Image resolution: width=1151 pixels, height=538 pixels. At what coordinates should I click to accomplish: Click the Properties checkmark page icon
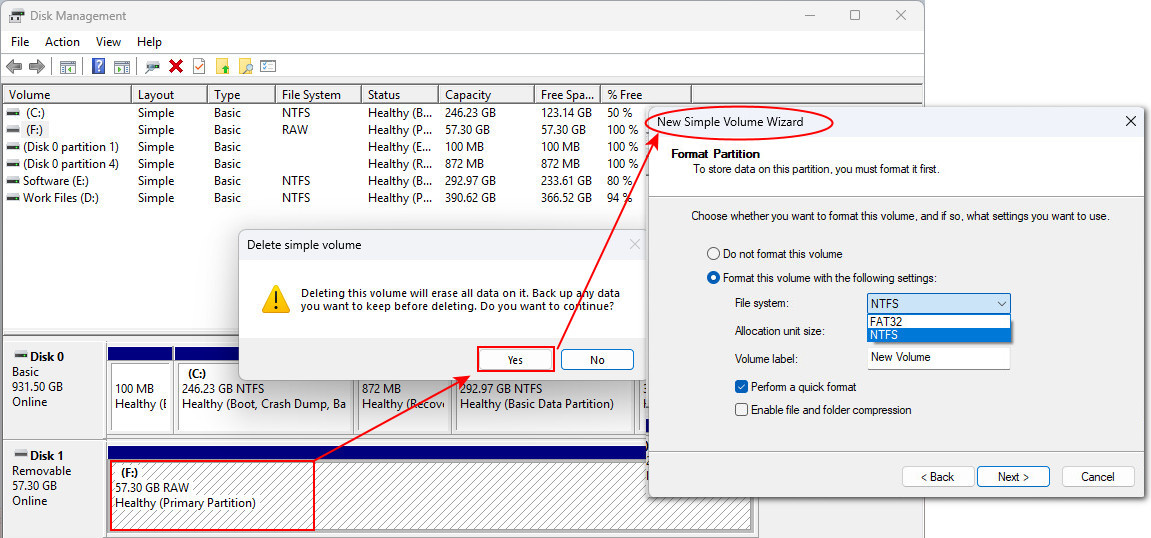tap(198, 67)
